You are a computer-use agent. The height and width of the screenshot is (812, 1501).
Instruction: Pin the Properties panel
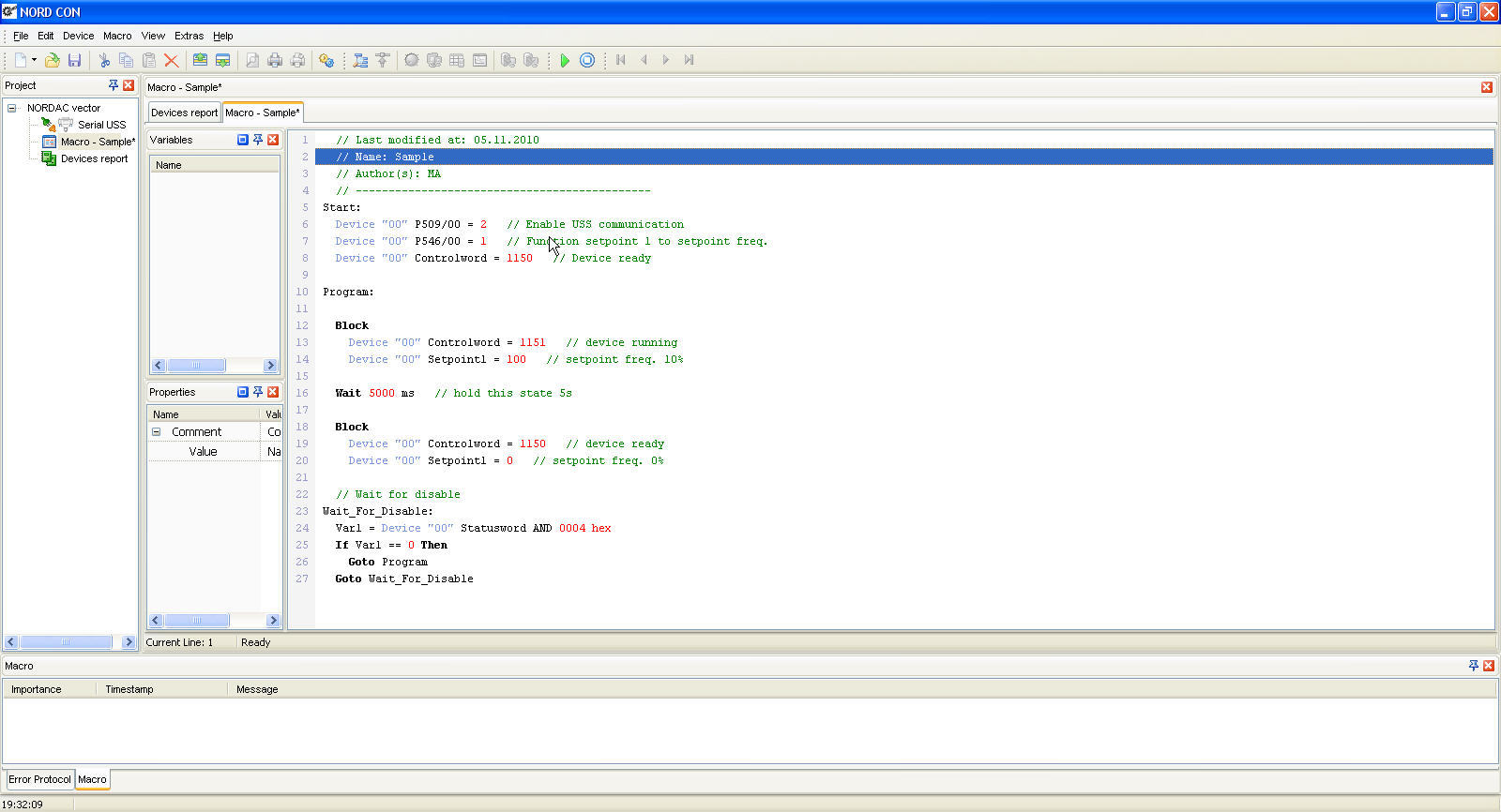(x=258, y=392)
